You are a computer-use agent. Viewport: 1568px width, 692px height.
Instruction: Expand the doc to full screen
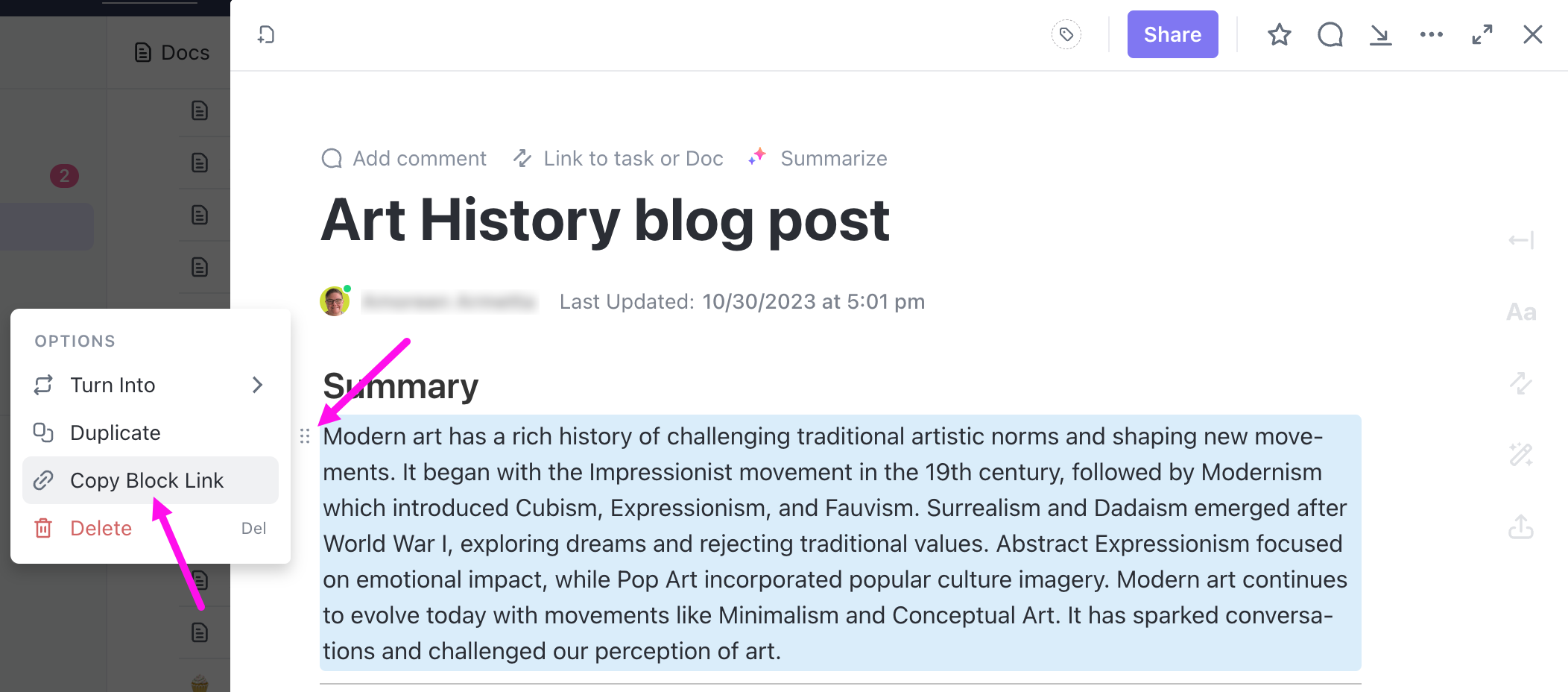pos(1482,34)
